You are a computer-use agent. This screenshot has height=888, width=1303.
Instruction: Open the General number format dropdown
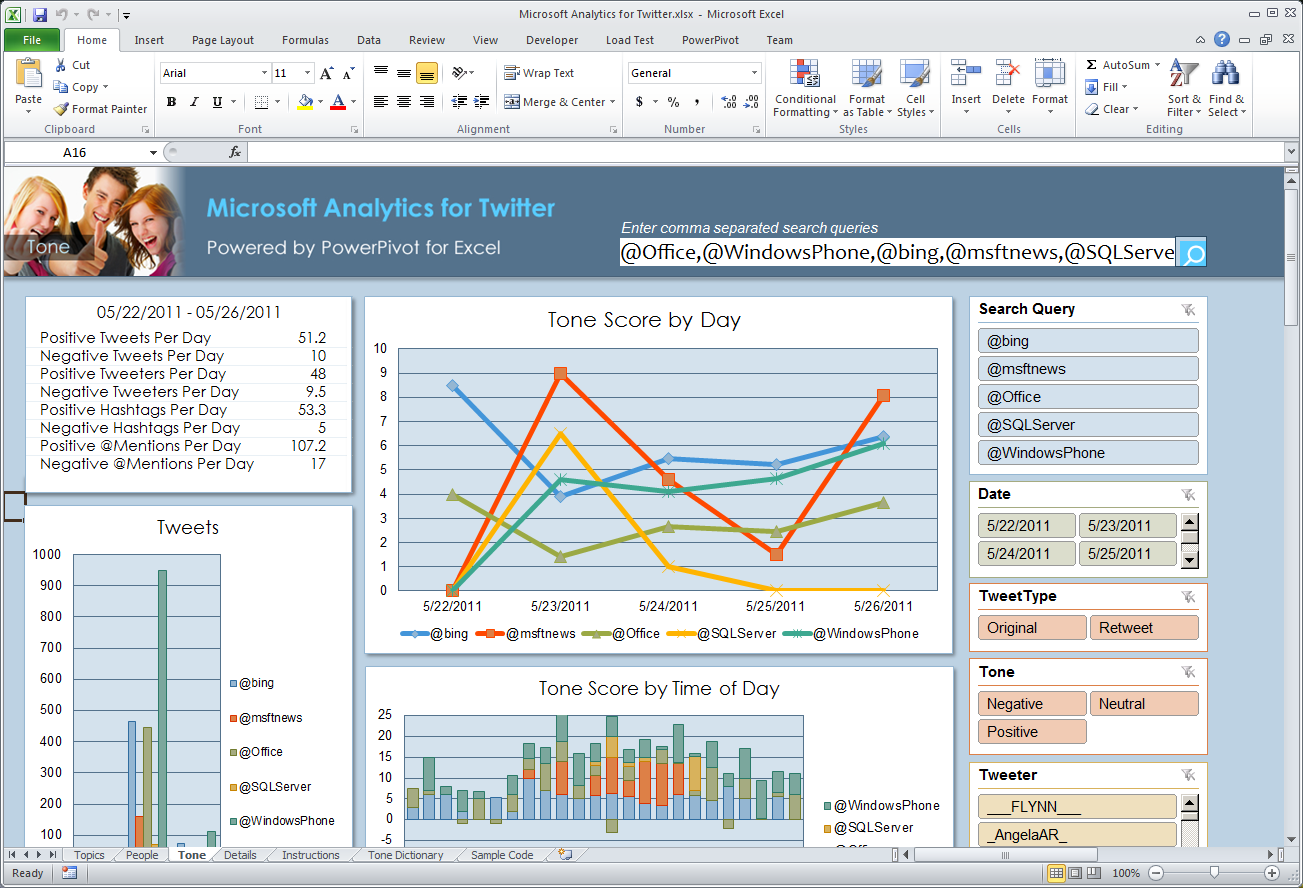point(755,73)
